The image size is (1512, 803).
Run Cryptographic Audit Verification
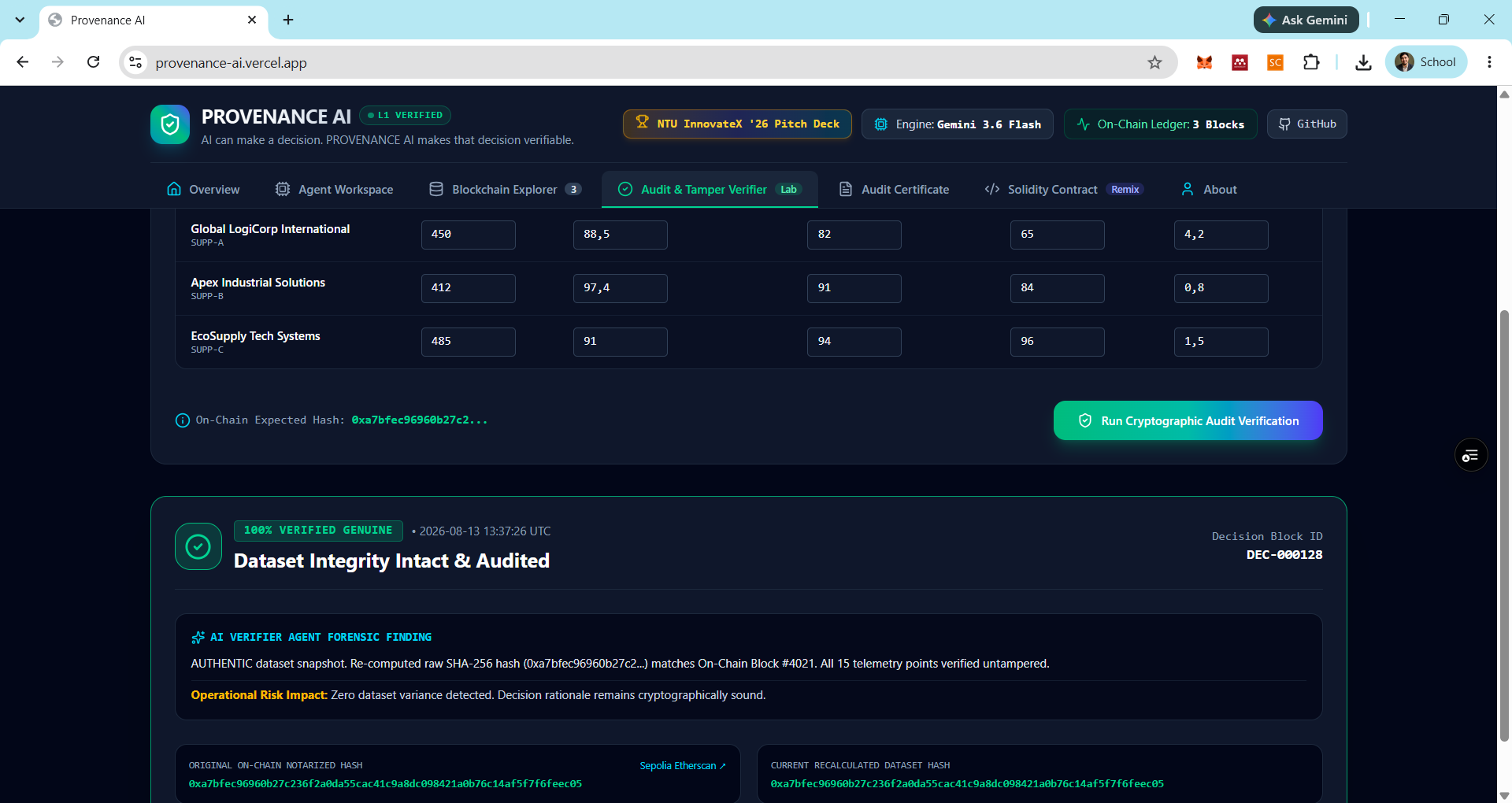point(1188,420)
